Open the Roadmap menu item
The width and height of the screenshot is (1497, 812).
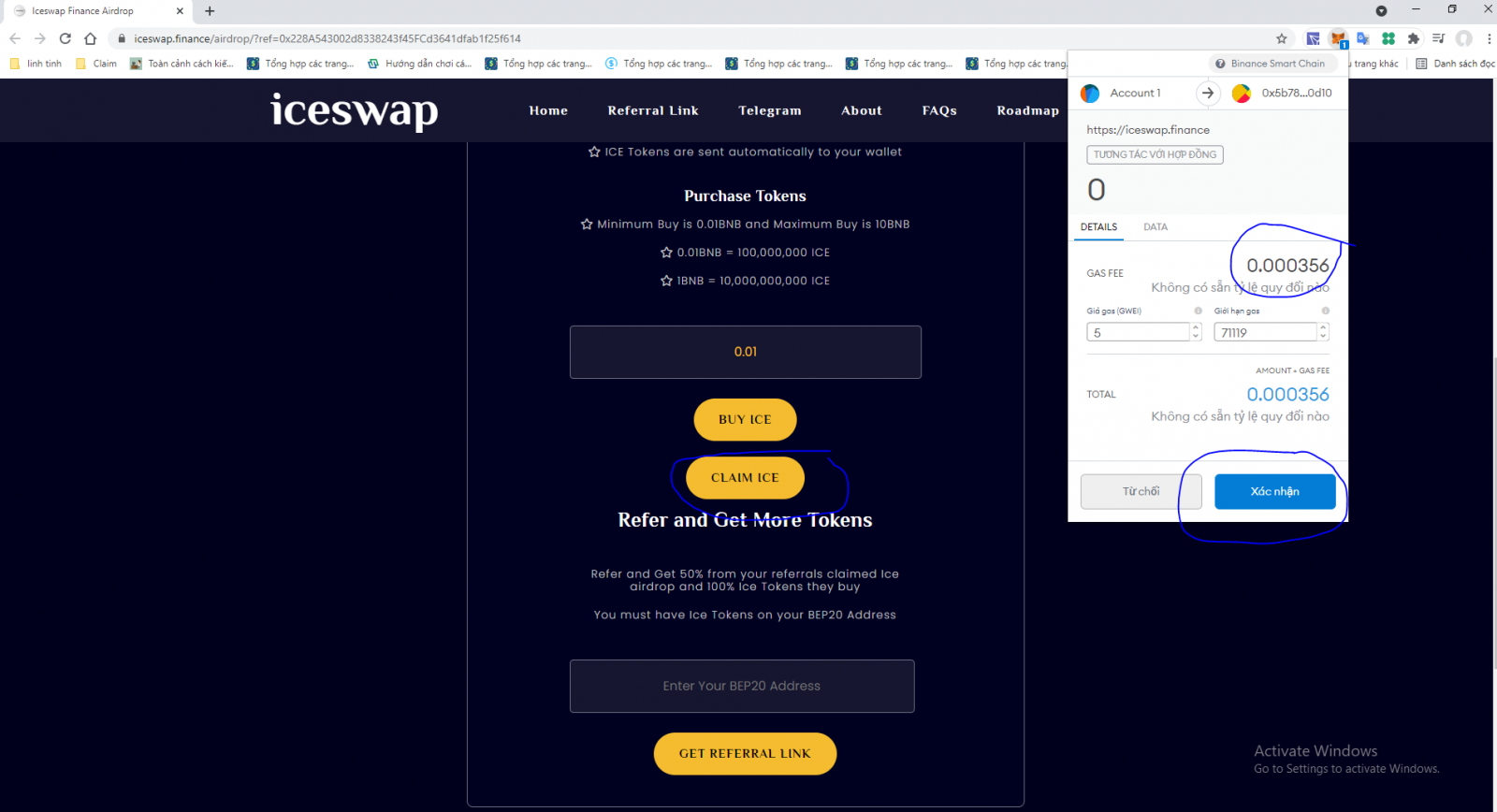[1028, 110]
